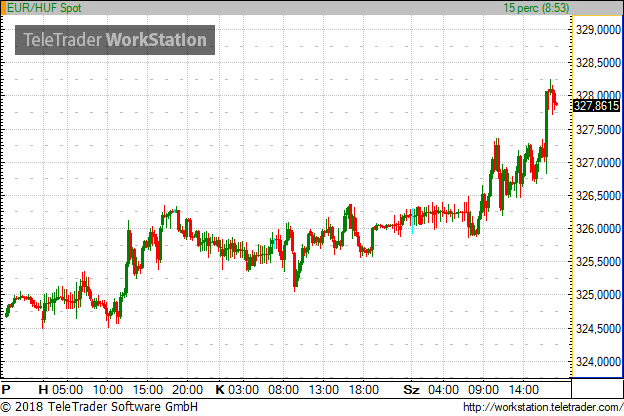
Task: Click the 329,0000 price axis label
Action: 598,29
